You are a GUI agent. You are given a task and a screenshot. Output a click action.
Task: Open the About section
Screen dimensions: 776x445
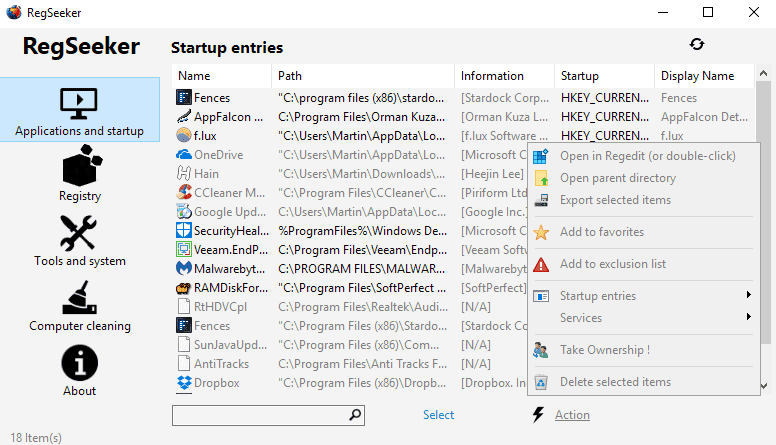(80, 371)
